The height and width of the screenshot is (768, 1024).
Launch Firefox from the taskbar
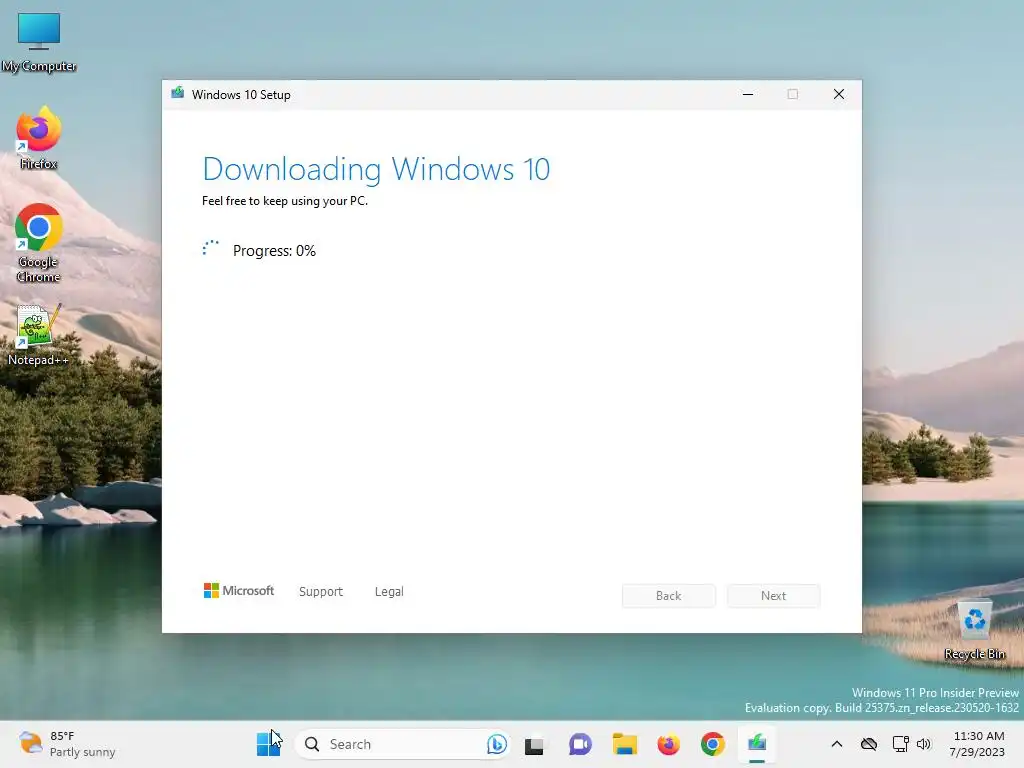[668, 744]
